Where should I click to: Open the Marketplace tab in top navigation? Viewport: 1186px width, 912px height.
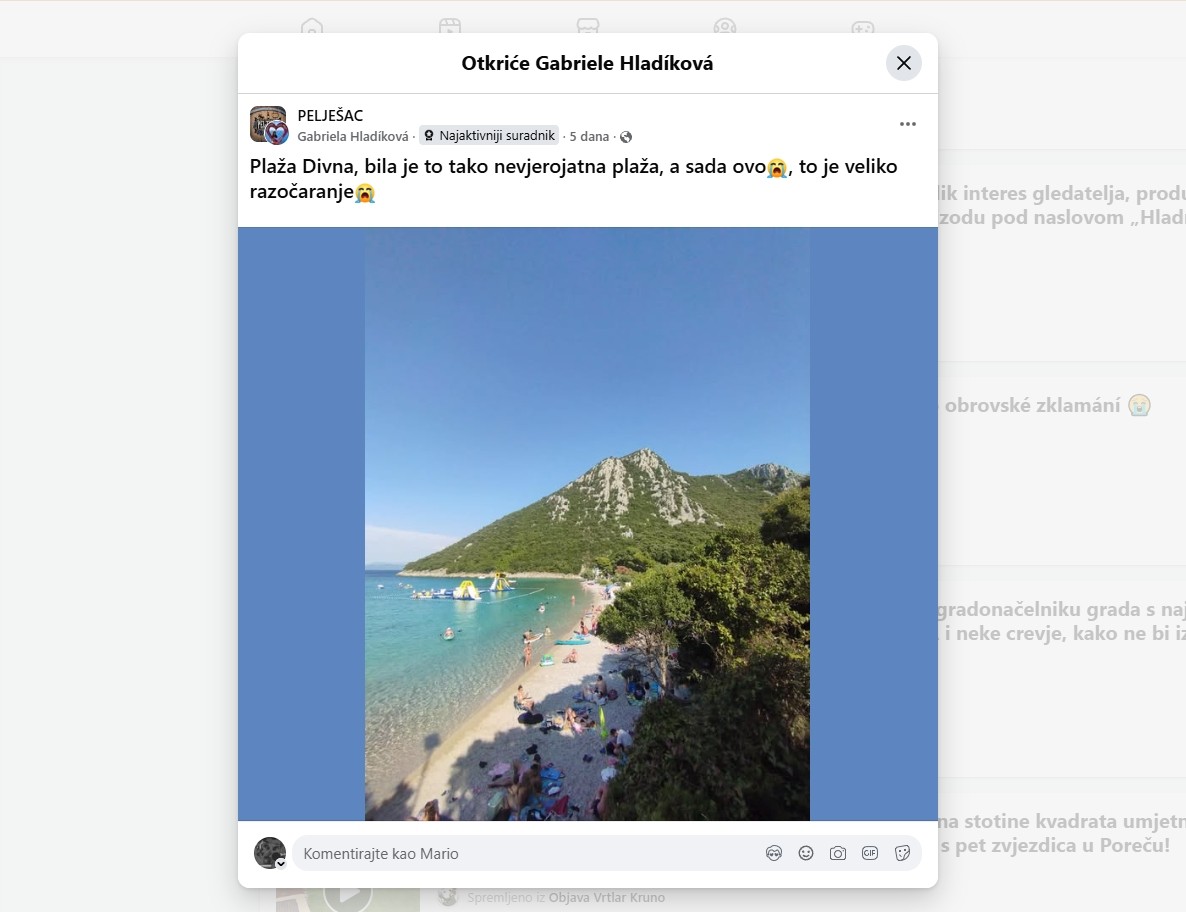pos(588,27)
